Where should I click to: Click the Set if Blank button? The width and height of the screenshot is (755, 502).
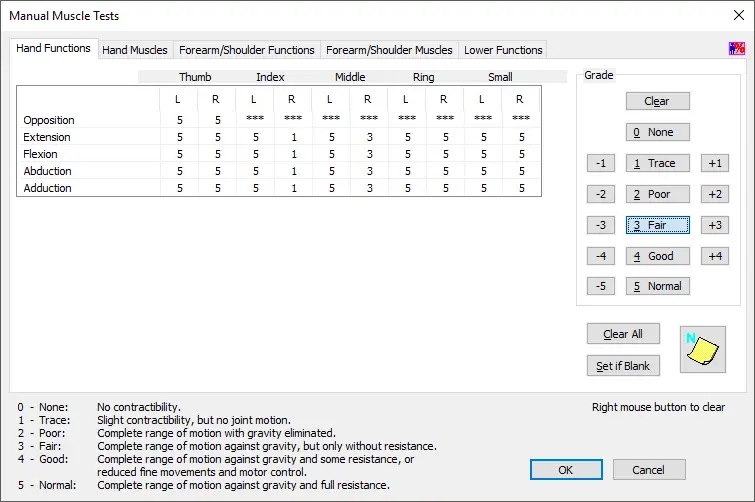click(623, 366)
